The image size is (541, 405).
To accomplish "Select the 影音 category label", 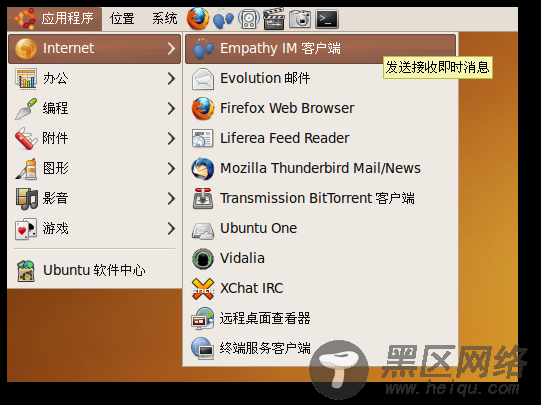I will [55, 199].
